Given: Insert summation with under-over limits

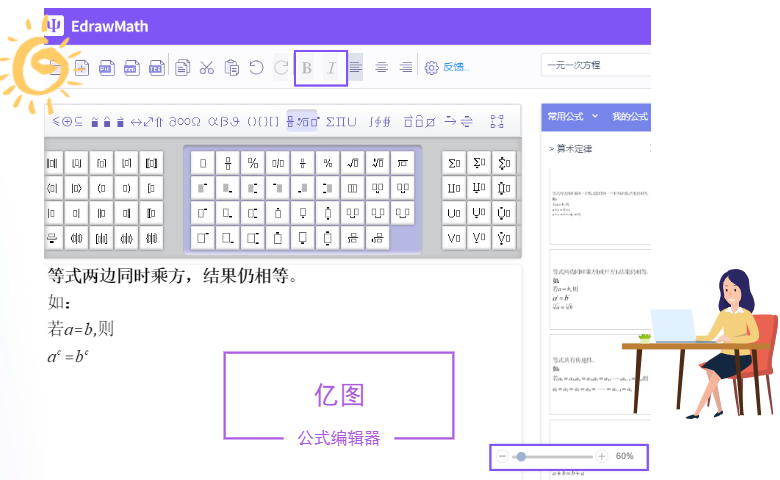Looking at the screenshot, I should click(x=503, y=163).
